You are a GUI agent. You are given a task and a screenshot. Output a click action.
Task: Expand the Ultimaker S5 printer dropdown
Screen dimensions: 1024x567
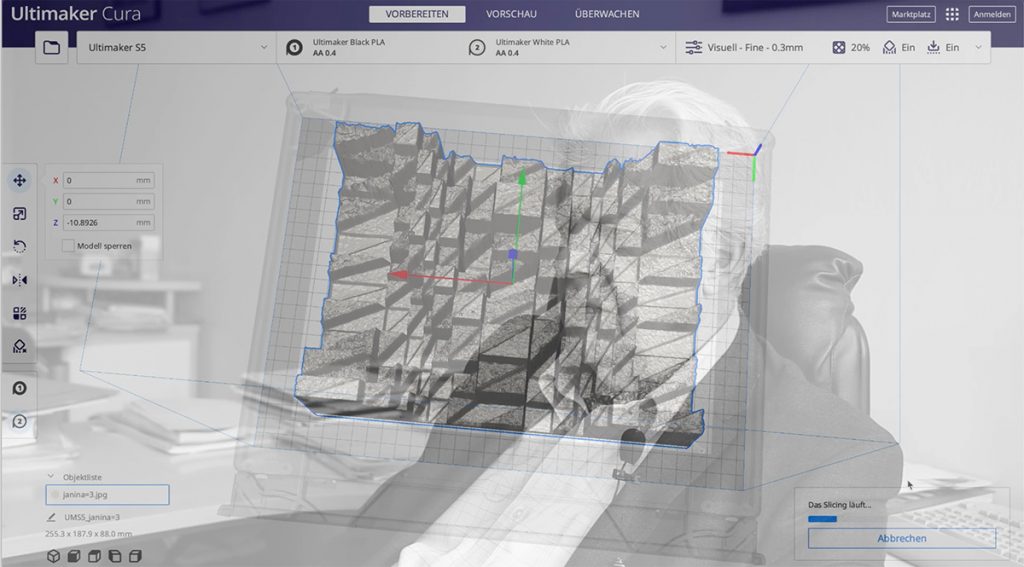coord(175,47)
